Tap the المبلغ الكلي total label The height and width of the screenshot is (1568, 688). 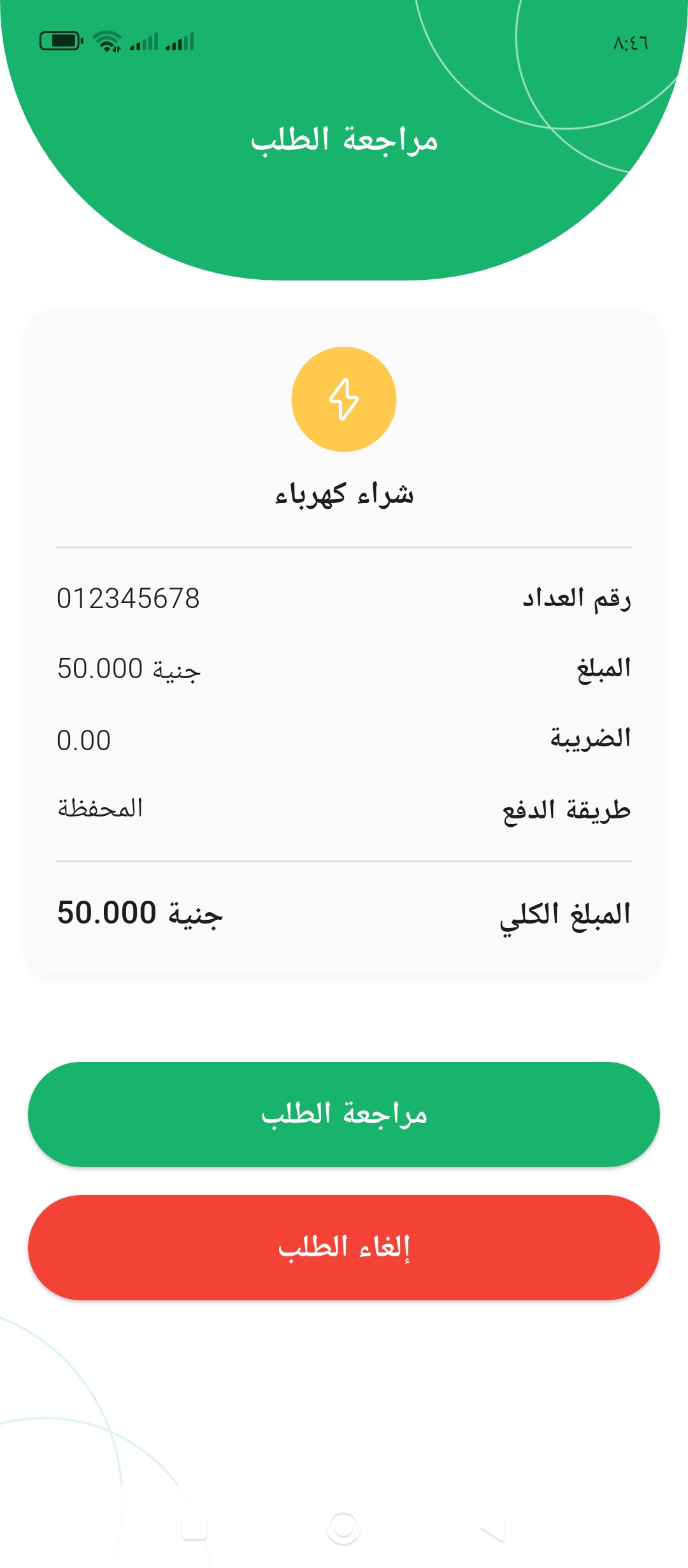565,915
